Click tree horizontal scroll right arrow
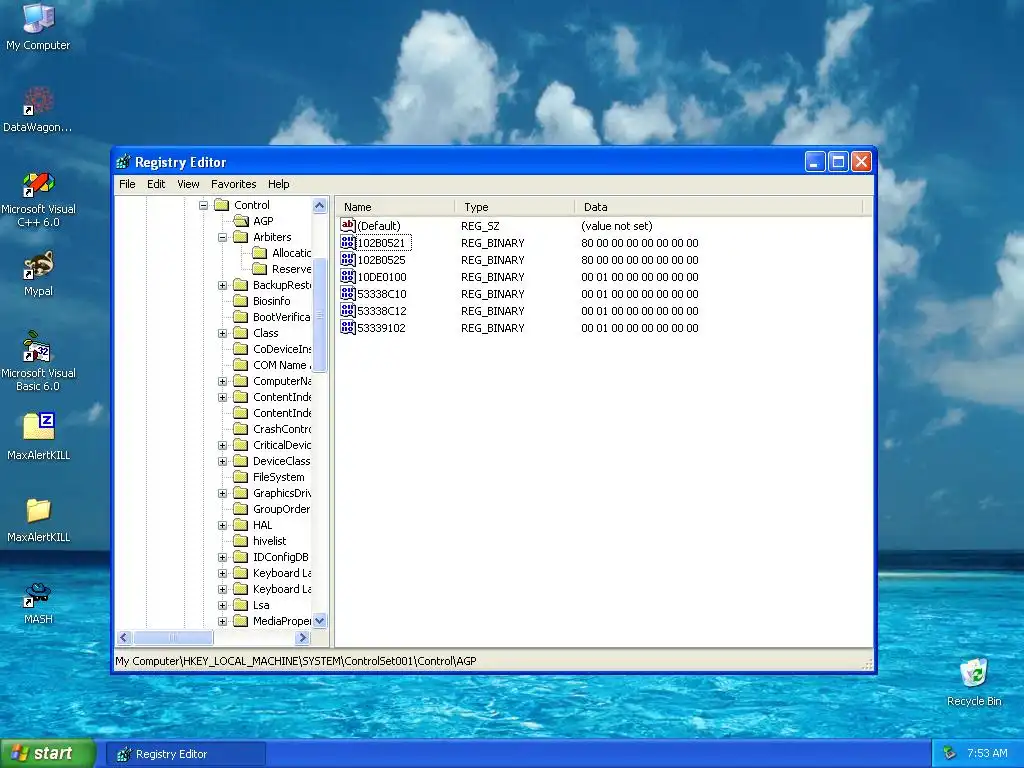The height and width of the screenshot is (768, 1024). (x=302, y=638)
